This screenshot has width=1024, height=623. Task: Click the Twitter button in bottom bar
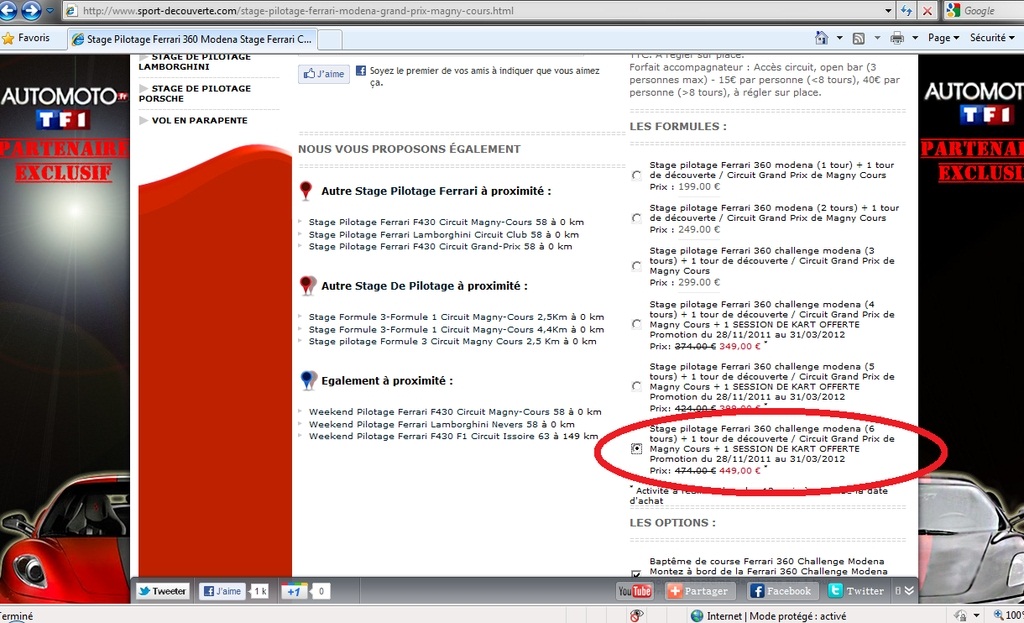(857, 591)
